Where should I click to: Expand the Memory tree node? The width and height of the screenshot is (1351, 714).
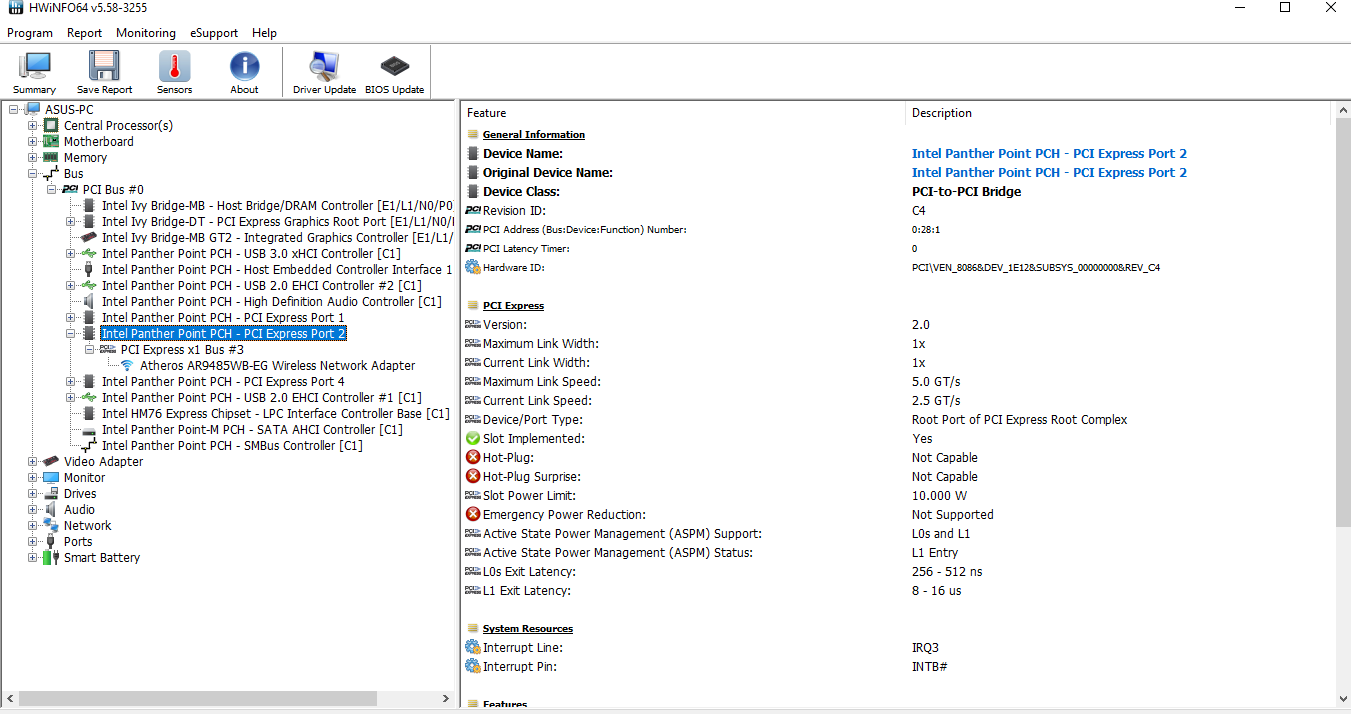[x=33, y=157]
